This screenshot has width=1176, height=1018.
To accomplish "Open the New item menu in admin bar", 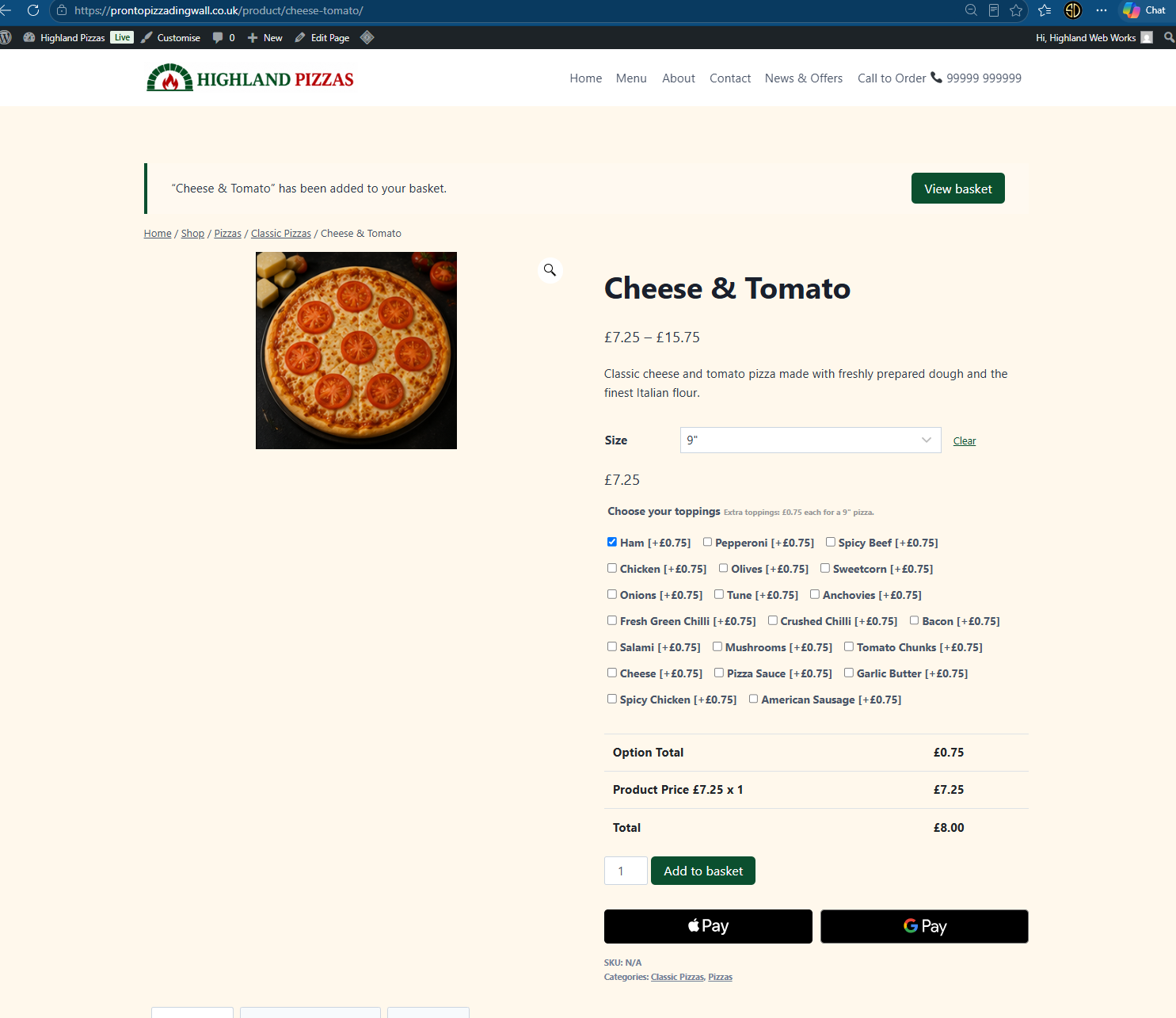I will point(265,37).
